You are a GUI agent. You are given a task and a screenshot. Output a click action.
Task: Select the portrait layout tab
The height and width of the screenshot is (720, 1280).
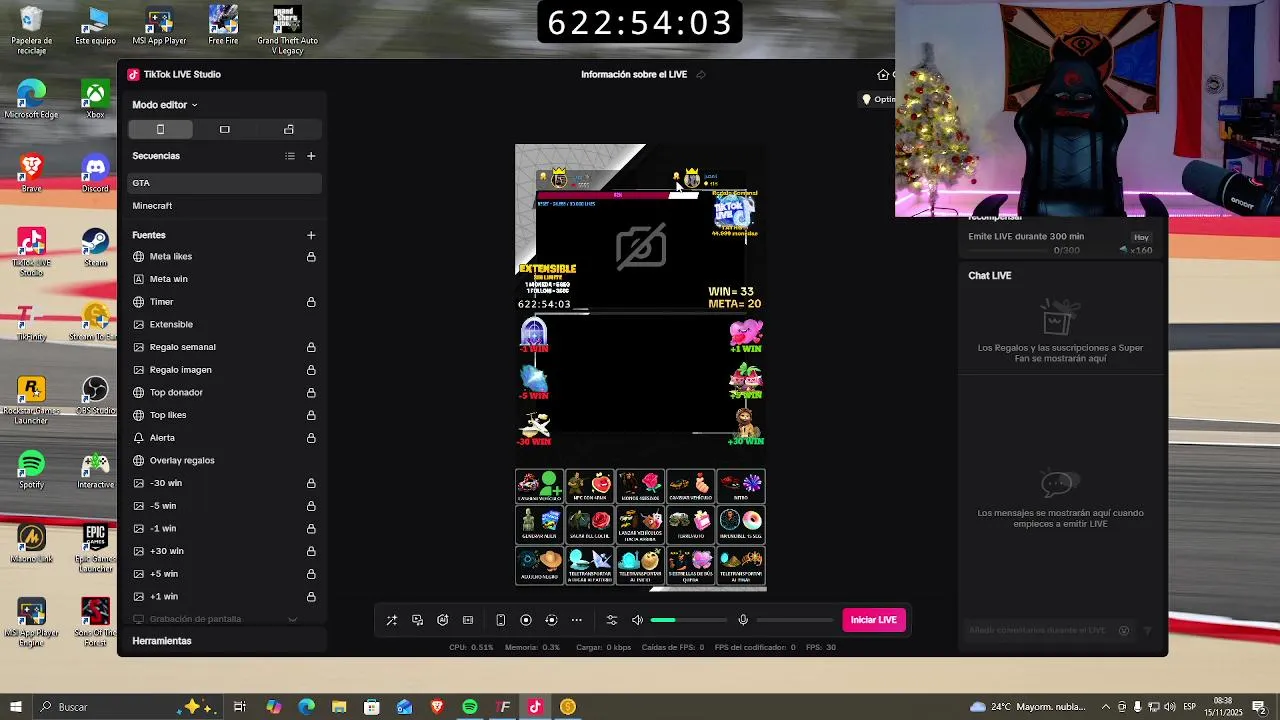(x=160, y=129)
